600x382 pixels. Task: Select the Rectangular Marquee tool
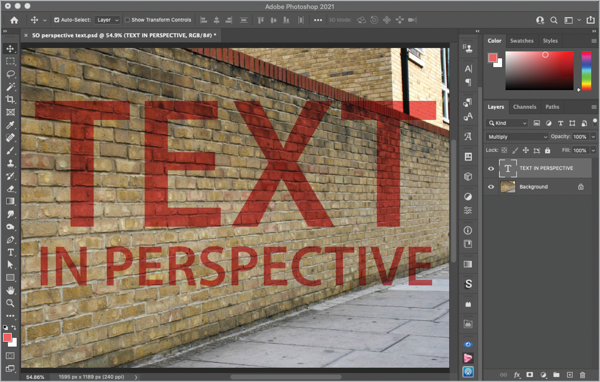[x=10, y=61]
